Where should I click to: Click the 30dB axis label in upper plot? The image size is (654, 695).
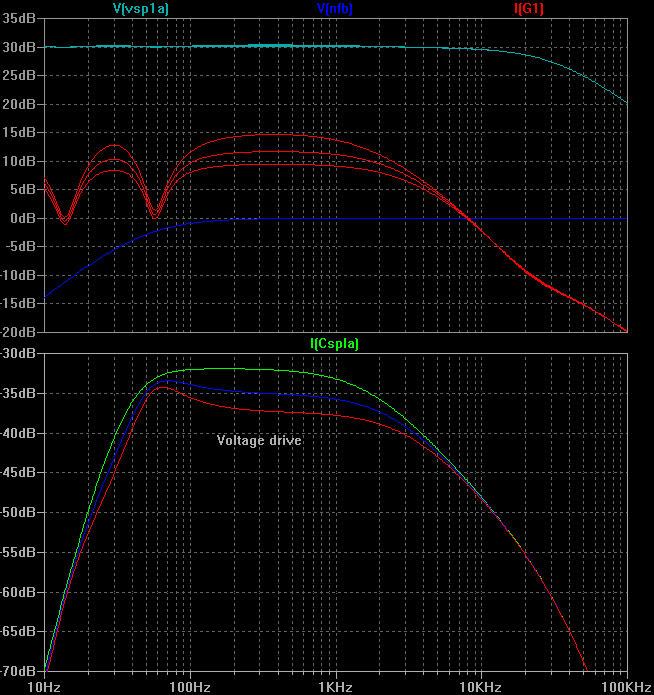(19, 47)
